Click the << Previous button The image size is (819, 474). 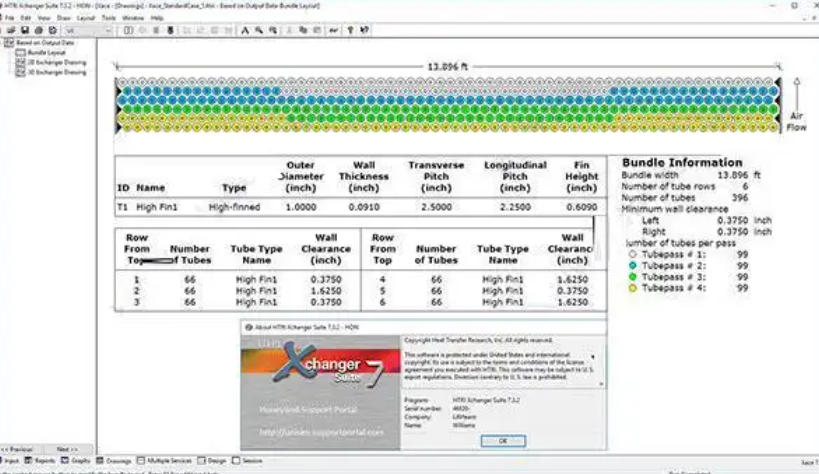pyautogui.click(x=21, y=449)
